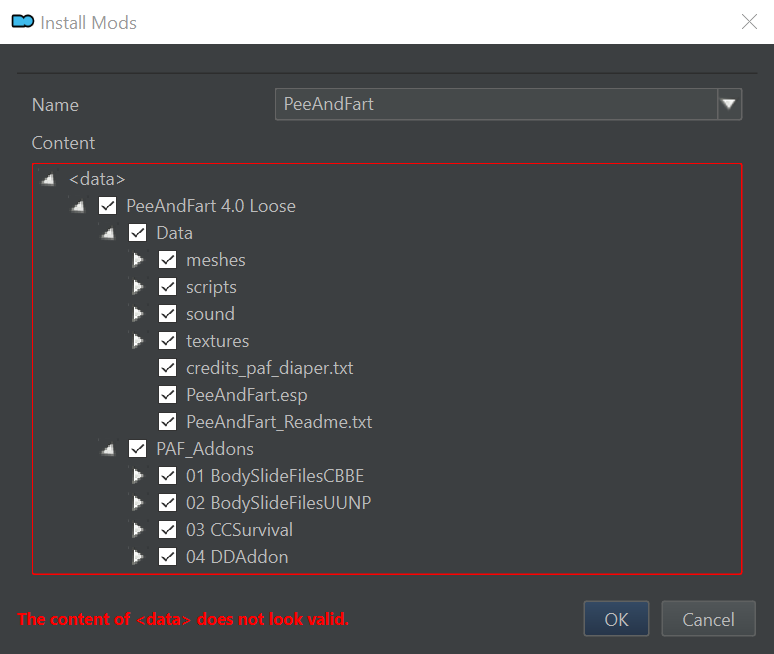
Task: Toggle the scripts checkbox
Action: [167, 287]
